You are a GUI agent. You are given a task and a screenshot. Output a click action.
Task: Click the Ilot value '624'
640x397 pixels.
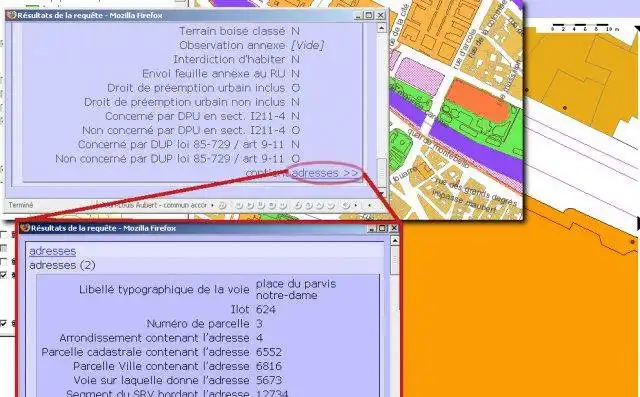pyautogui.click(x=266, y=310)
